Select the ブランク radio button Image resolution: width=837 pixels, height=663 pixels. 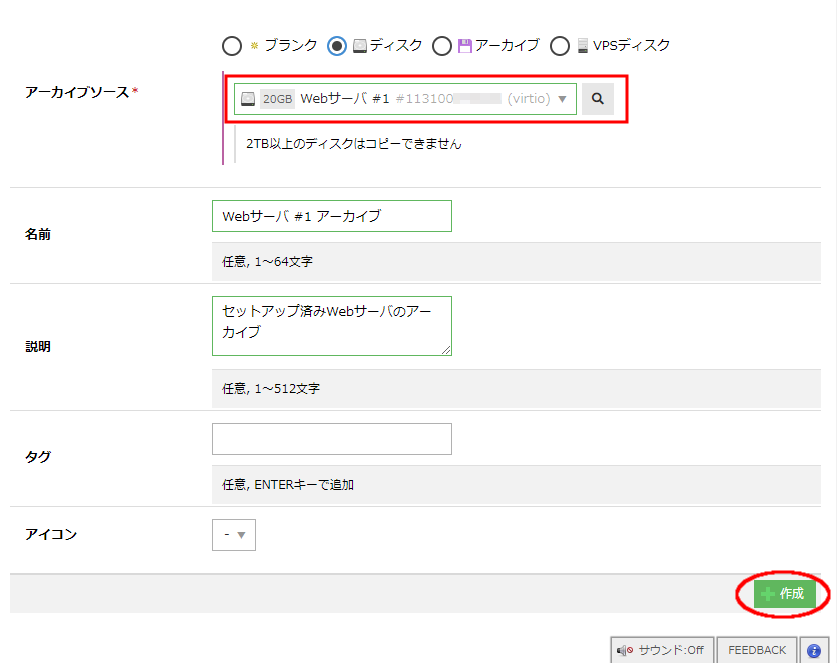coord(231,46)
